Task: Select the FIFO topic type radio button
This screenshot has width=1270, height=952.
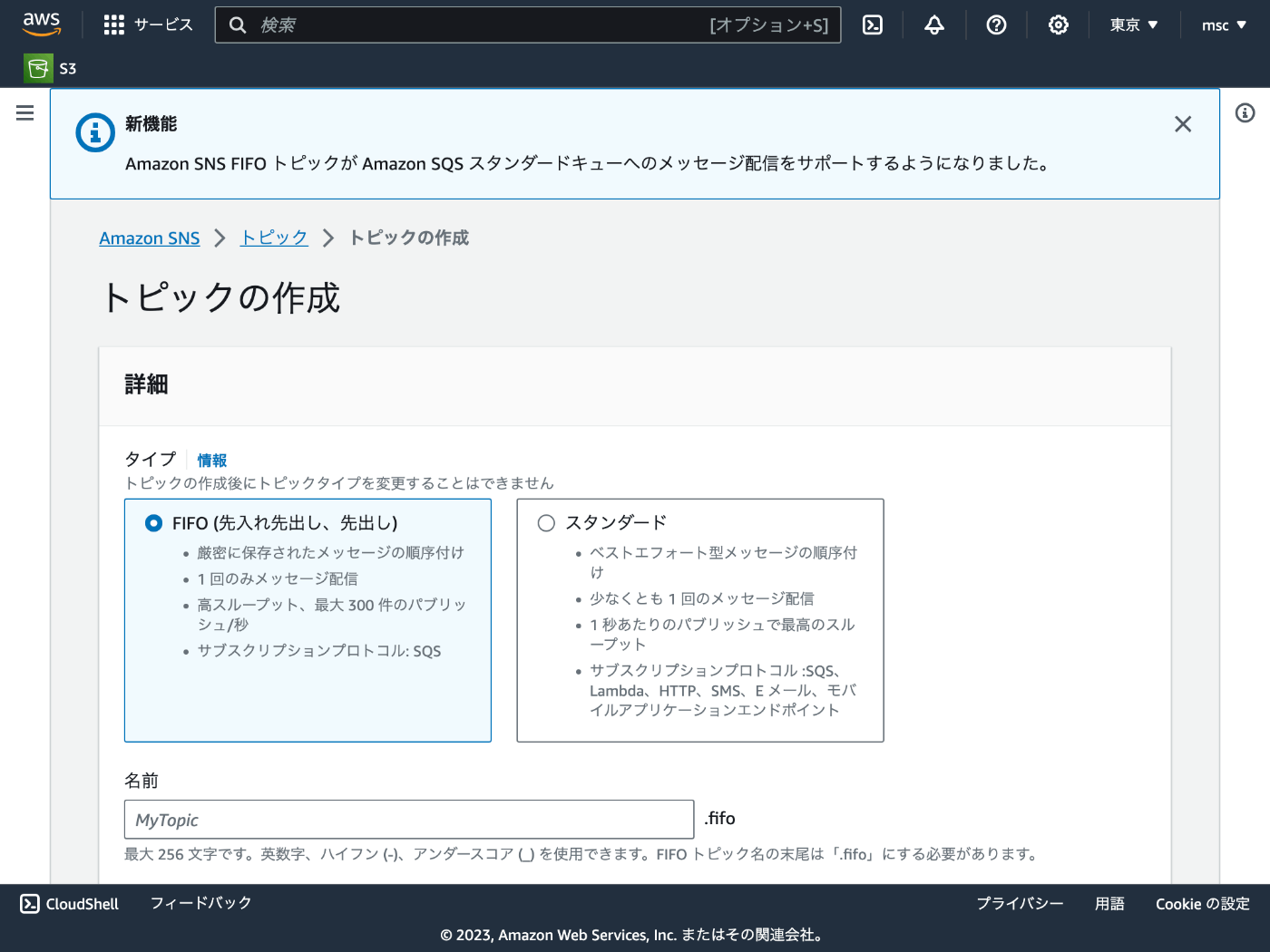Action: pos(154,523)
